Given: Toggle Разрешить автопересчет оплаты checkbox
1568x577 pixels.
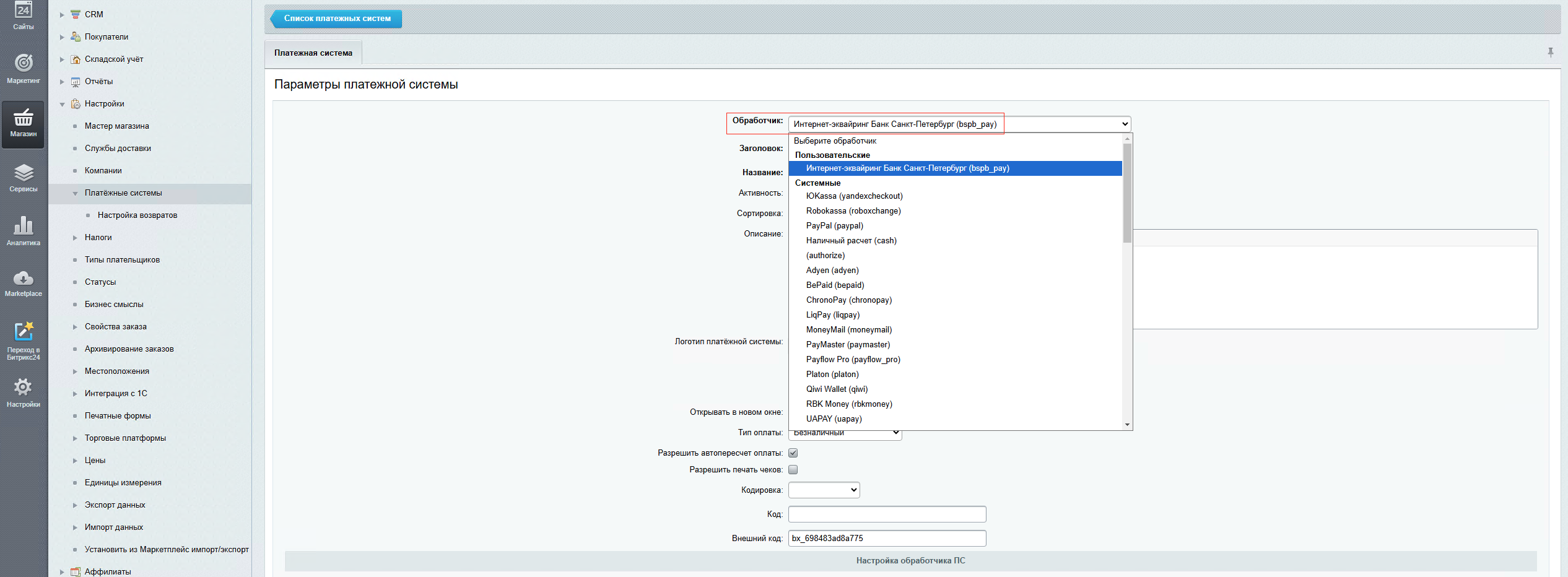Looking at the screenshot, I should tap(793, 453).
